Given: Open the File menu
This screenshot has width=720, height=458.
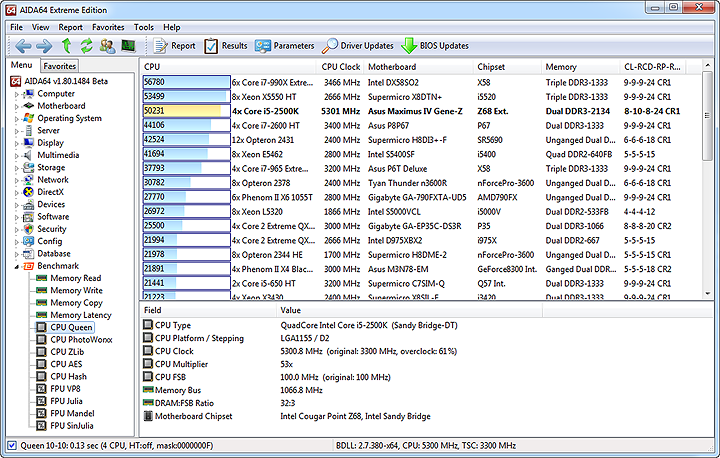Looking at the screenshot, I should click(x=17, y=27).
